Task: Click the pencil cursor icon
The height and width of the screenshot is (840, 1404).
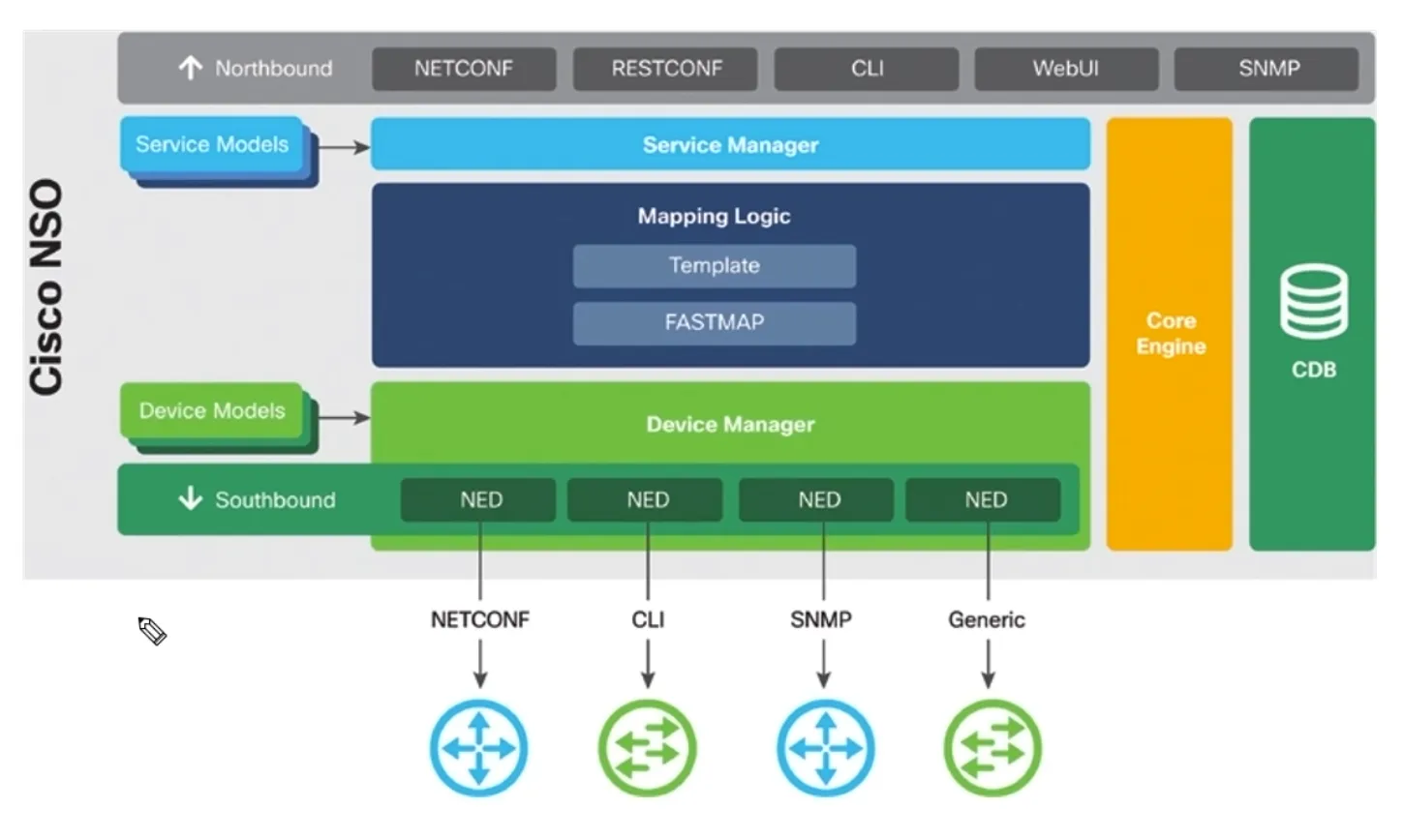Action: pyautogui.click(x=152, y=631)
